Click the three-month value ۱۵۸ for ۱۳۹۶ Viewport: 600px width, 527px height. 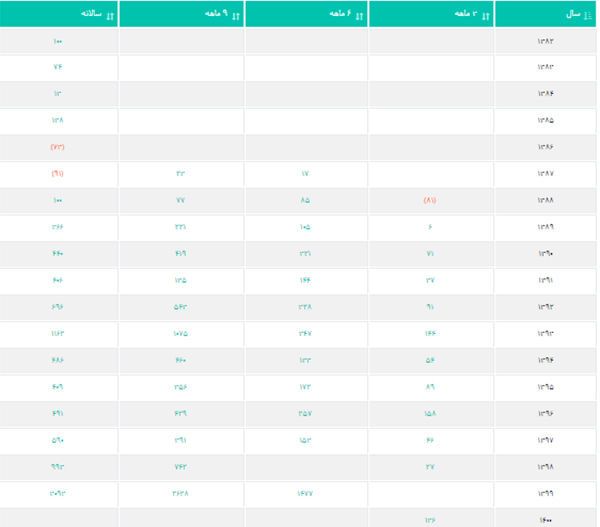pos(430,413)
